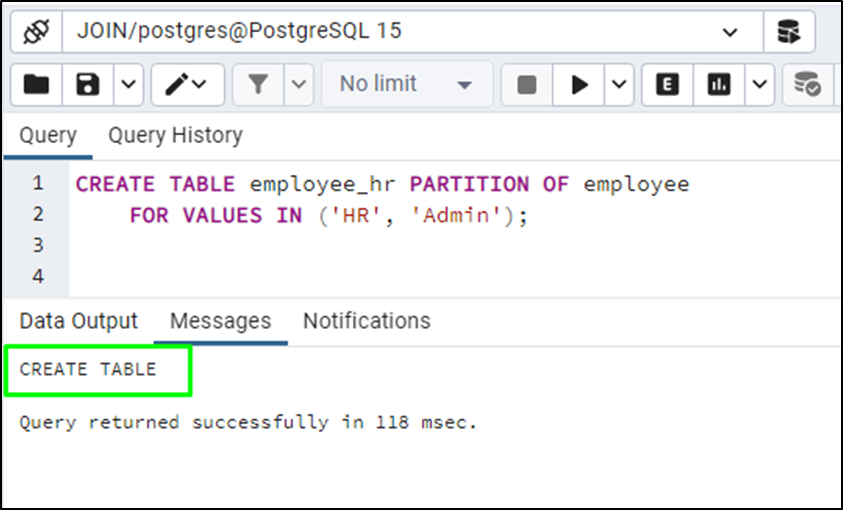
Task: Click line number 4 in the editor gutter
Action: click(38, 277)
